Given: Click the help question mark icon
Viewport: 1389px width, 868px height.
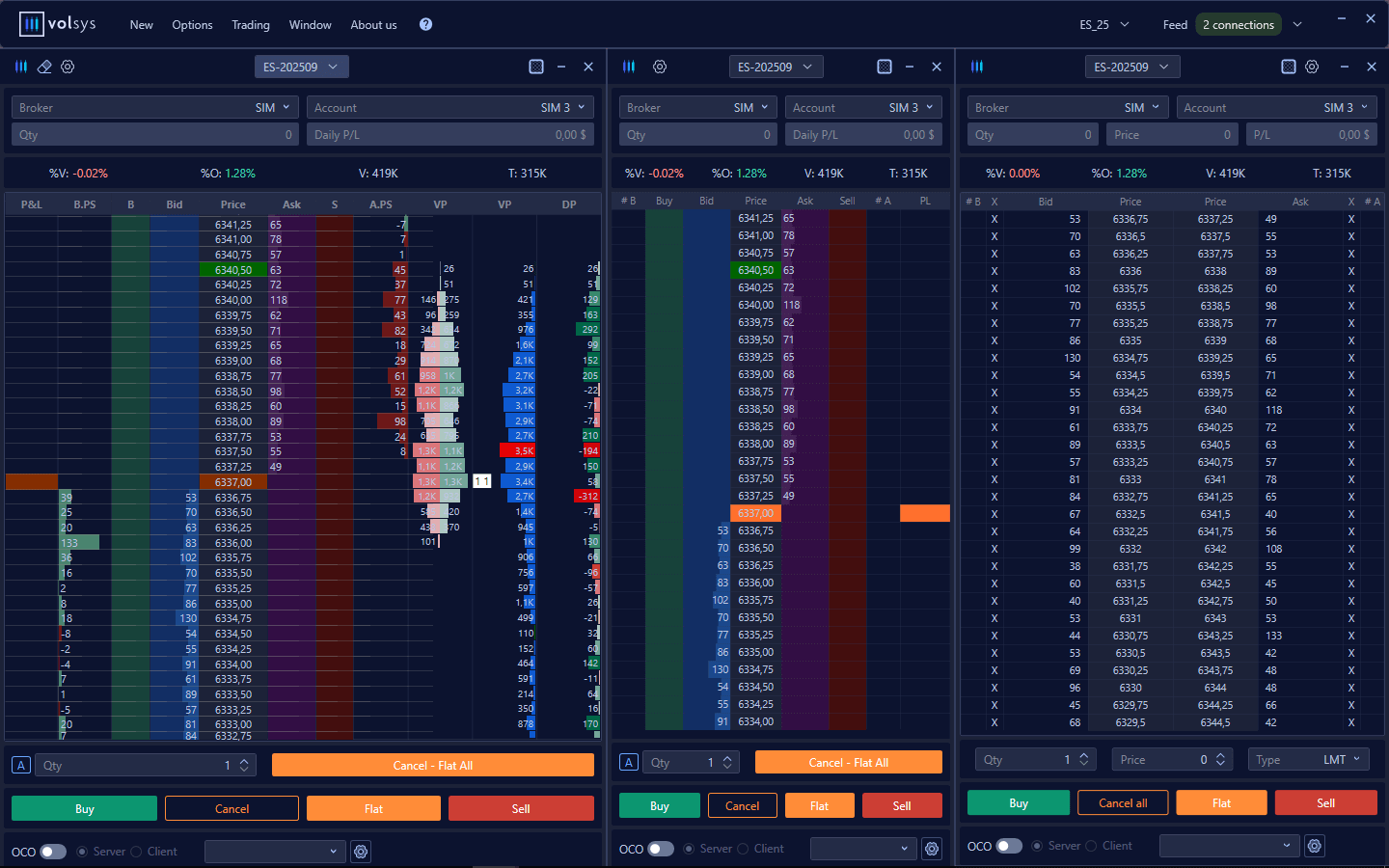Looking at the screenshot, I should pos(425,24).
